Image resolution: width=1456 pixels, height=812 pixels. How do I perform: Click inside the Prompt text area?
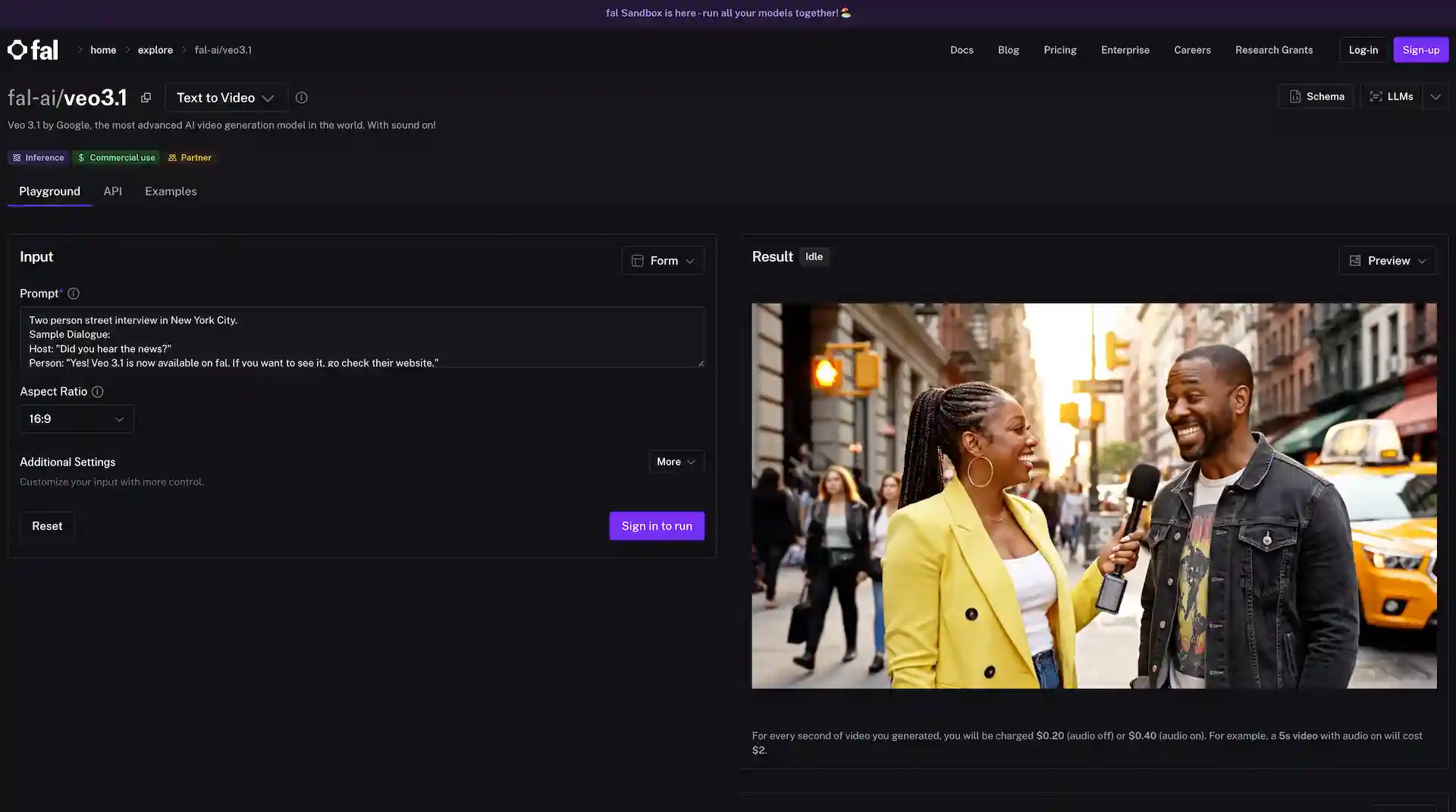pyautogui.click(x=361, y=337)
